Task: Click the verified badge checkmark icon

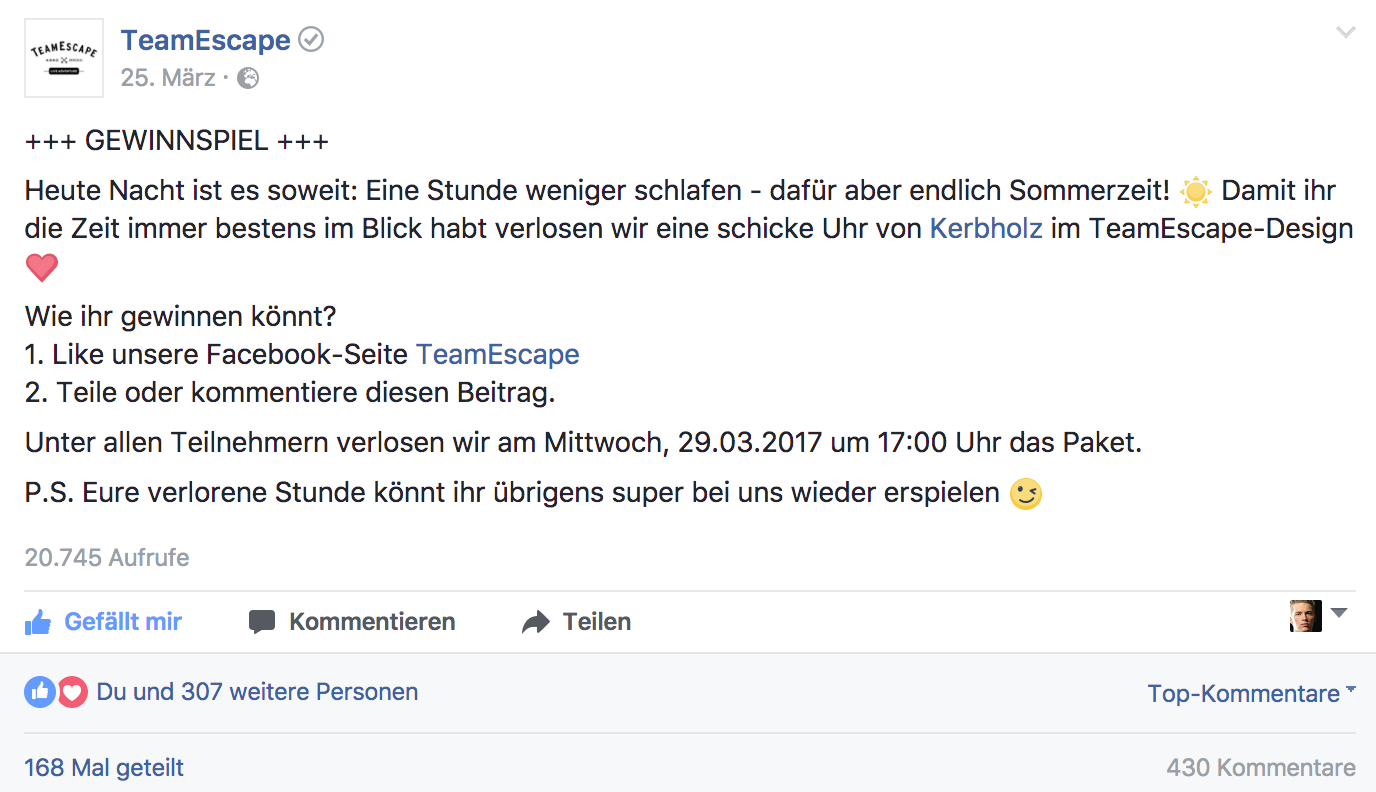Action: 312,40
